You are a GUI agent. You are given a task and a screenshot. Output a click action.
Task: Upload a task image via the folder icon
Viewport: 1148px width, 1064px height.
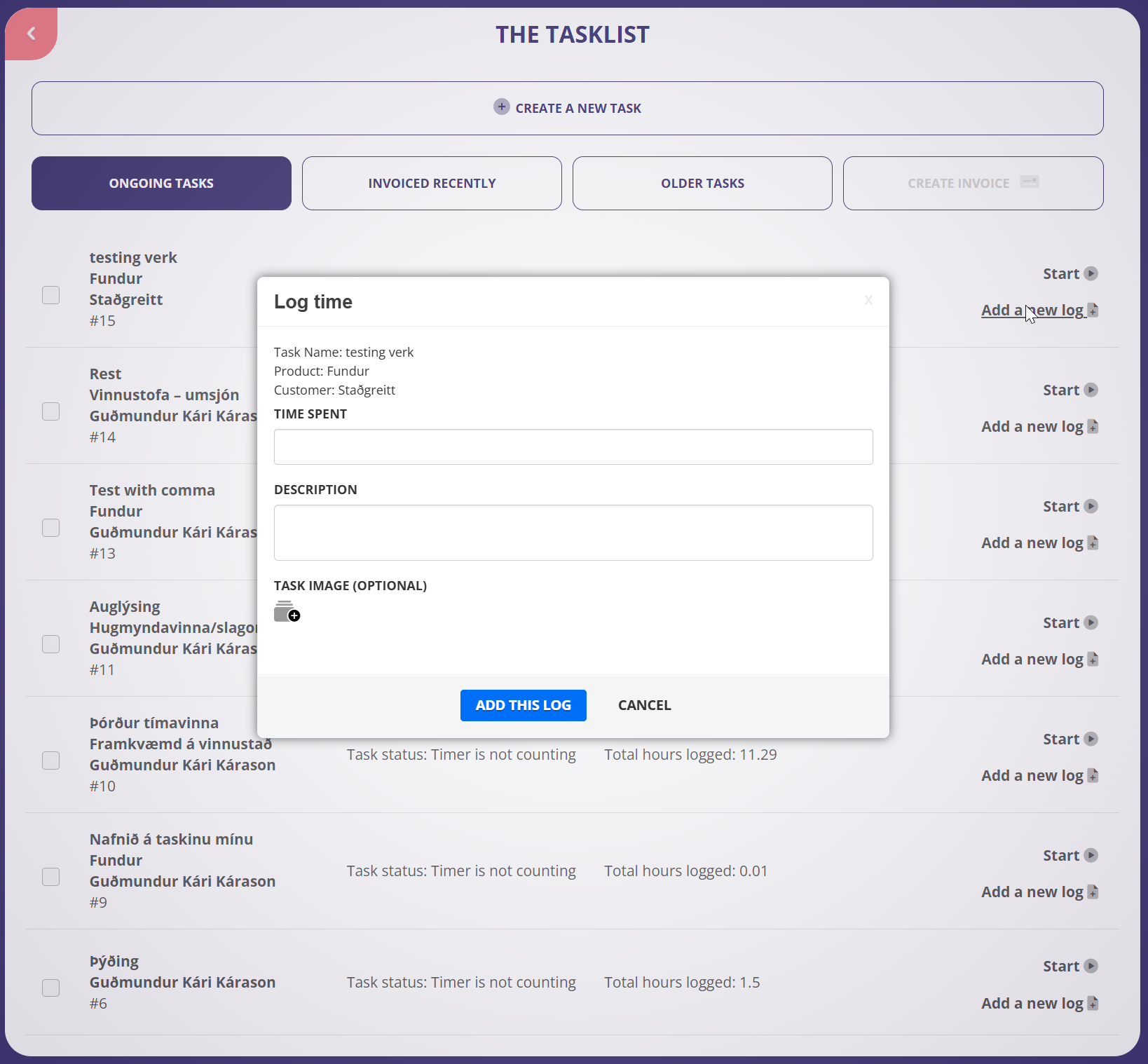point(287,611)
